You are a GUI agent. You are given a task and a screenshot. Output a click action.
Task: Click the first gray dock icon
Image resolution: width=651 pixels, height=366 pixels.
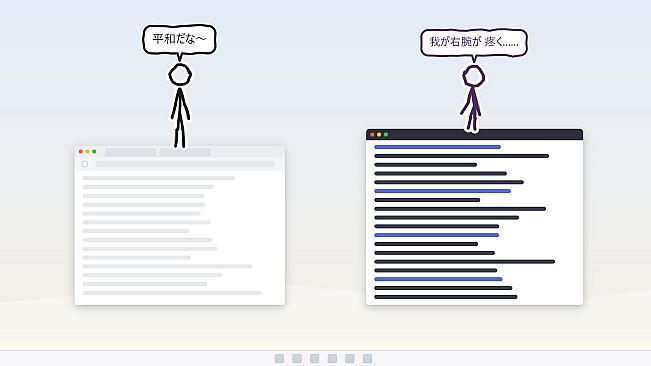point(279,359)
